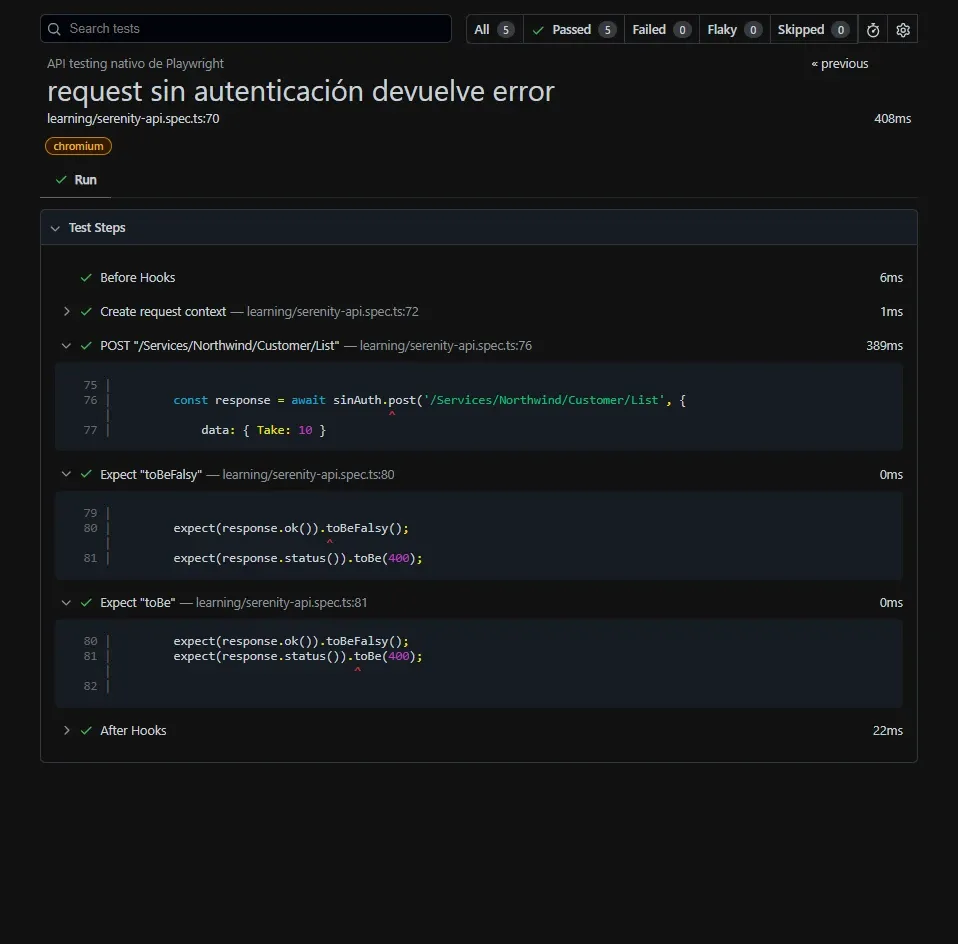Click green checkmark beside Before Hooks
This screenshot has width=958, height=944.
[x=86, y=277]
